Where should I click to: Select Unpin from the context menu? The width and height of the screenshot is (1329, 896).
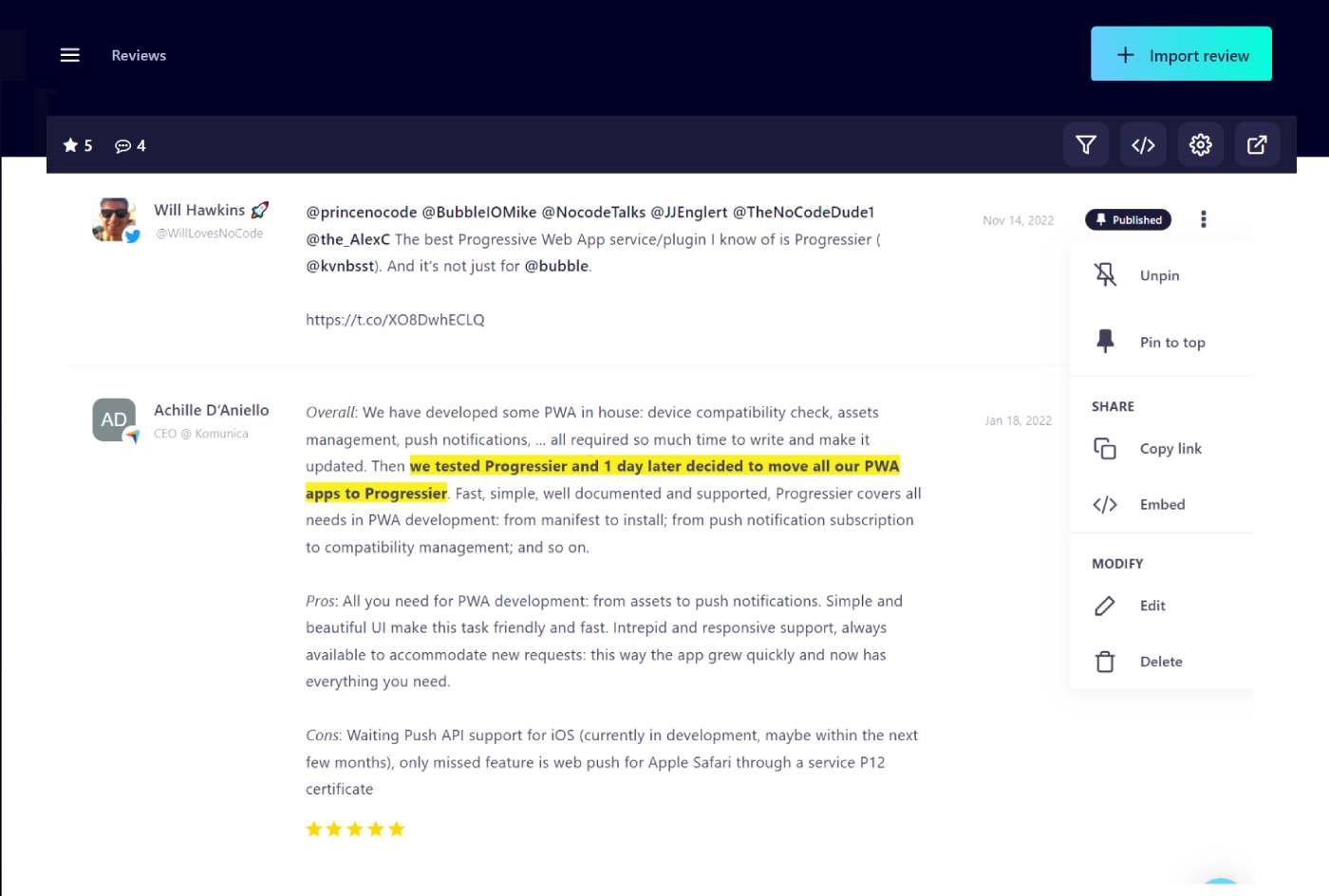(1162, 275)
